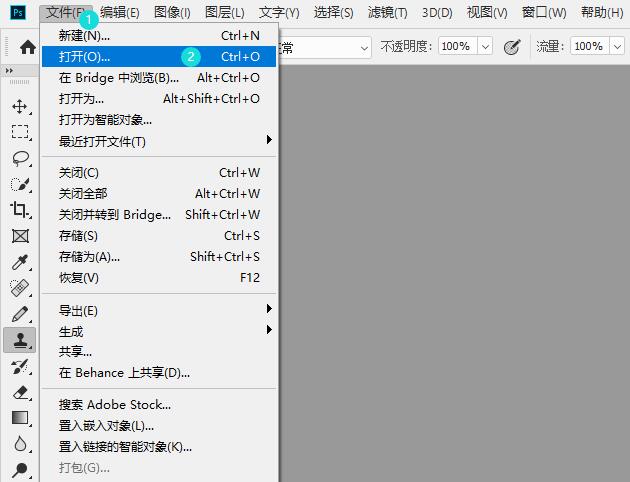This screenshot has height=482, width=630.
Task: Choose 在 Bridge 中浏览(B)... entry
Action: 159,78
